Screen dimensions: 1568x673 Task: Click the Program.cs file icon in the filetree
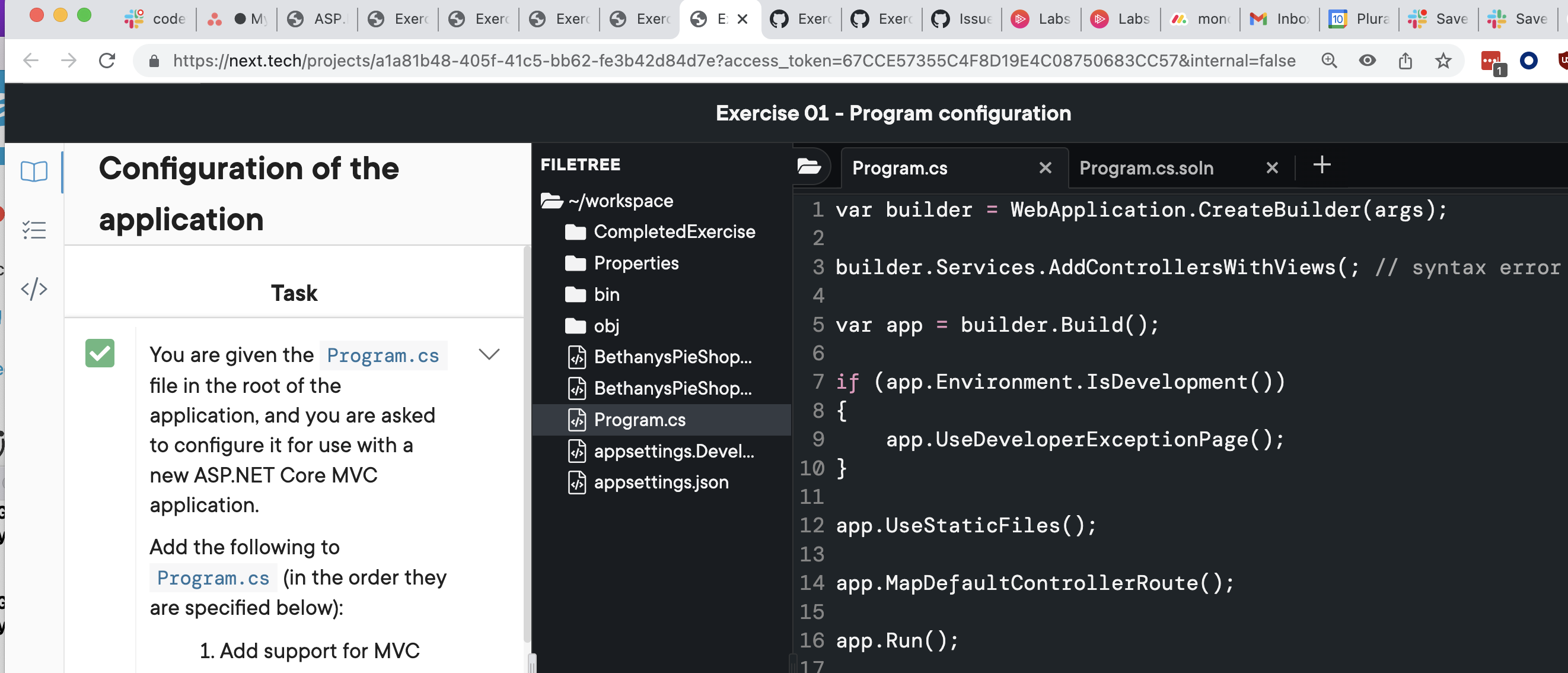point(576,420)
